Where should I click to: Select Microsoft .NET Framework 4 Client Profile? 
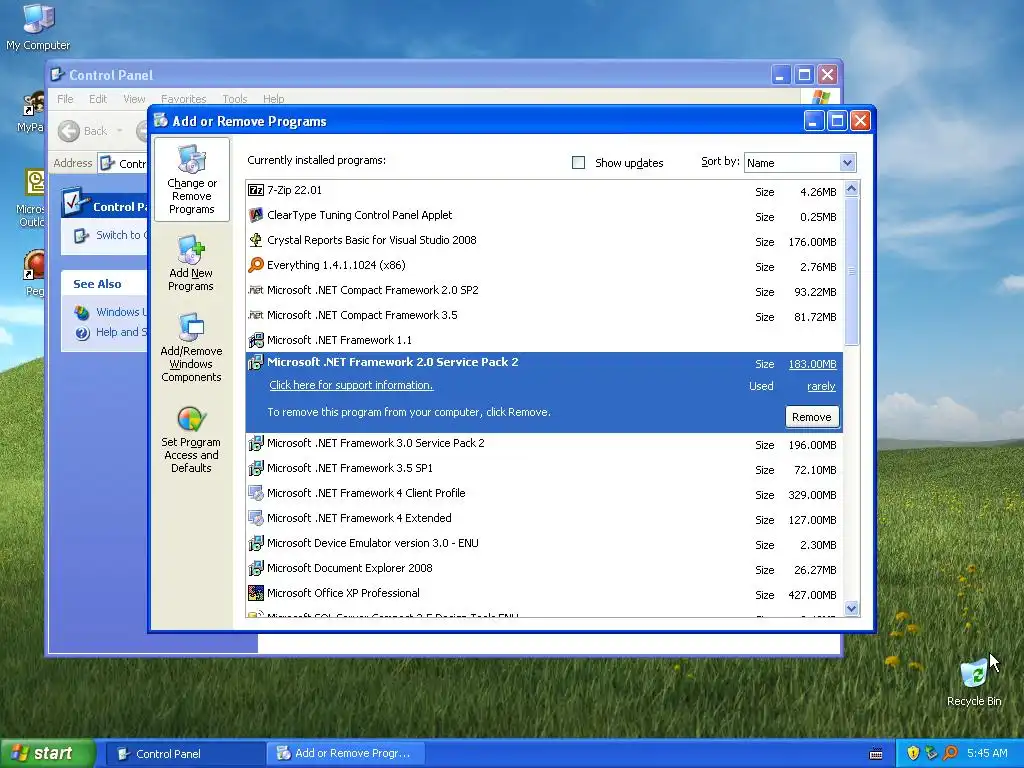click(544, 494)
